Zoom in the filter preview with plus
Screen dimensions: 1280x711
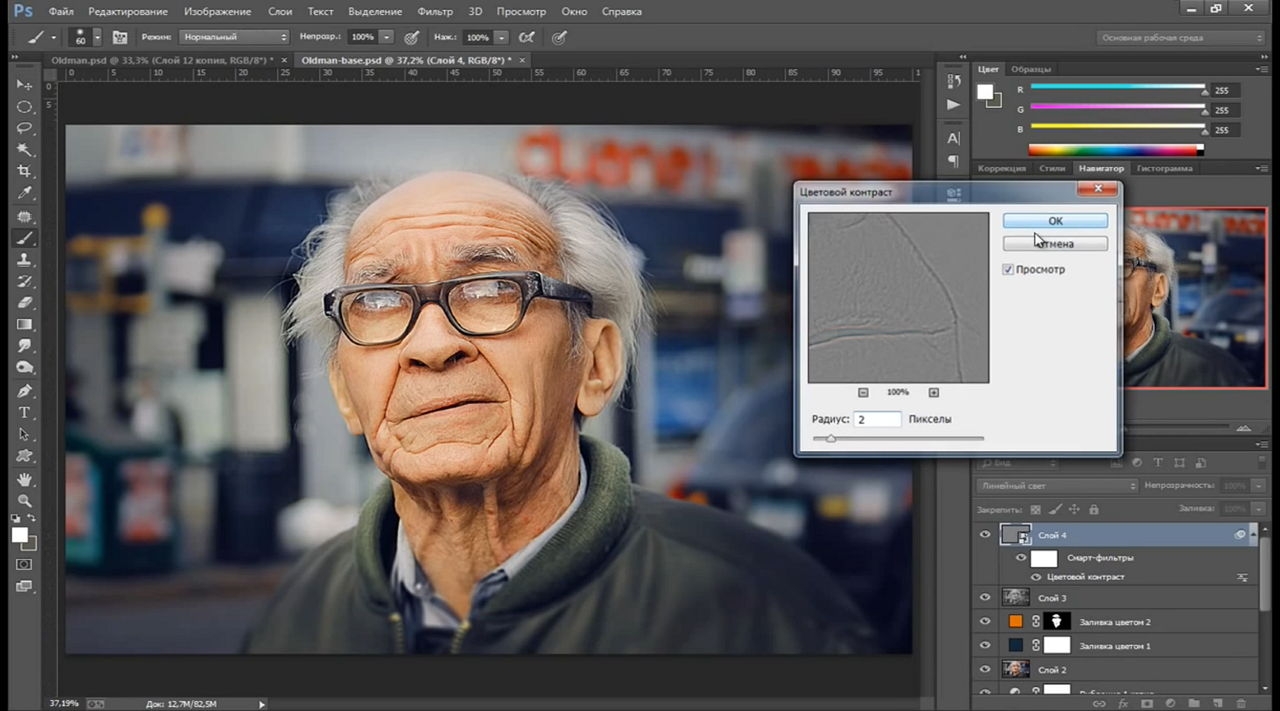934,392
